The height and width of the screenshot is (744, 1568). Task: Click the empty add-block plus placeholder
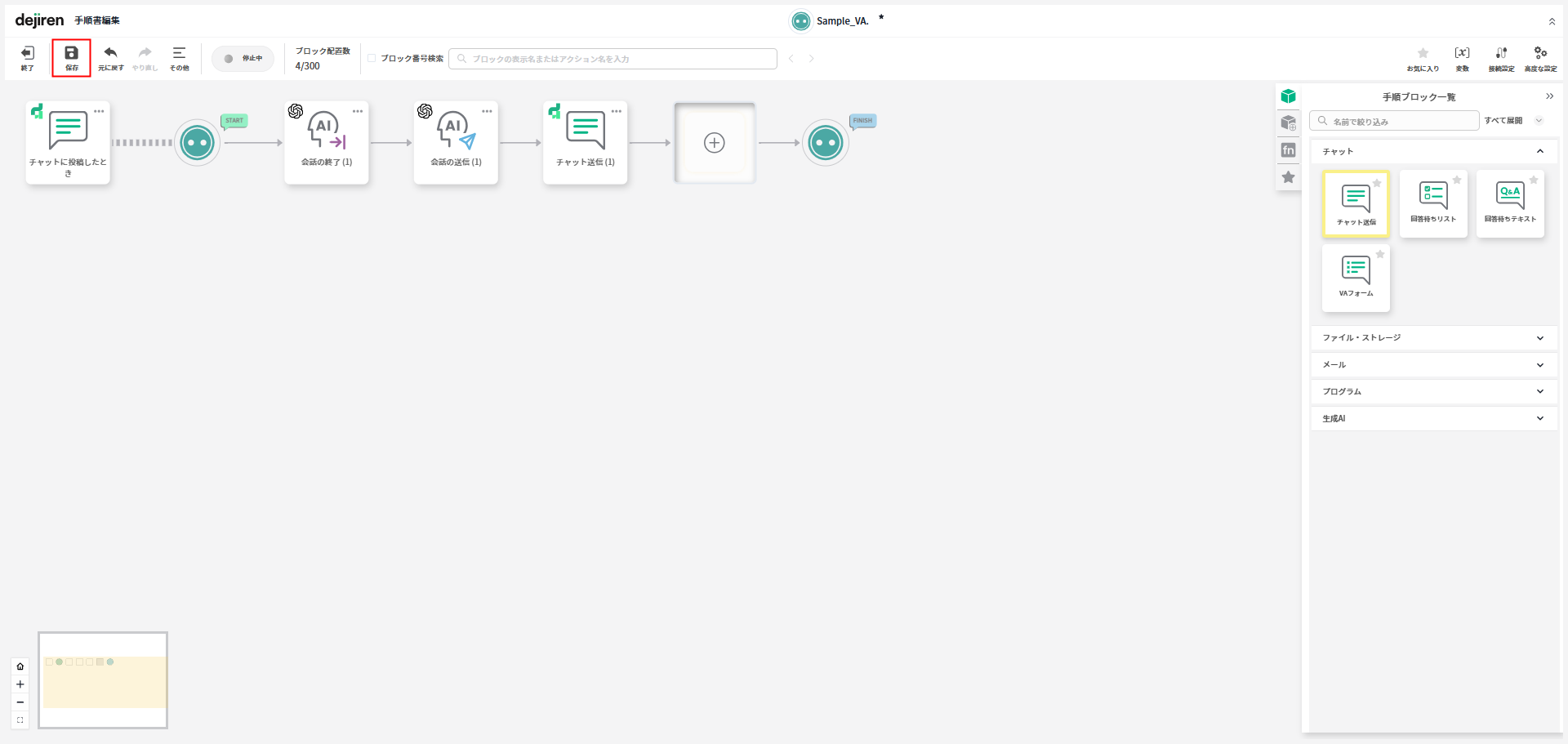[x=715, y=143]
